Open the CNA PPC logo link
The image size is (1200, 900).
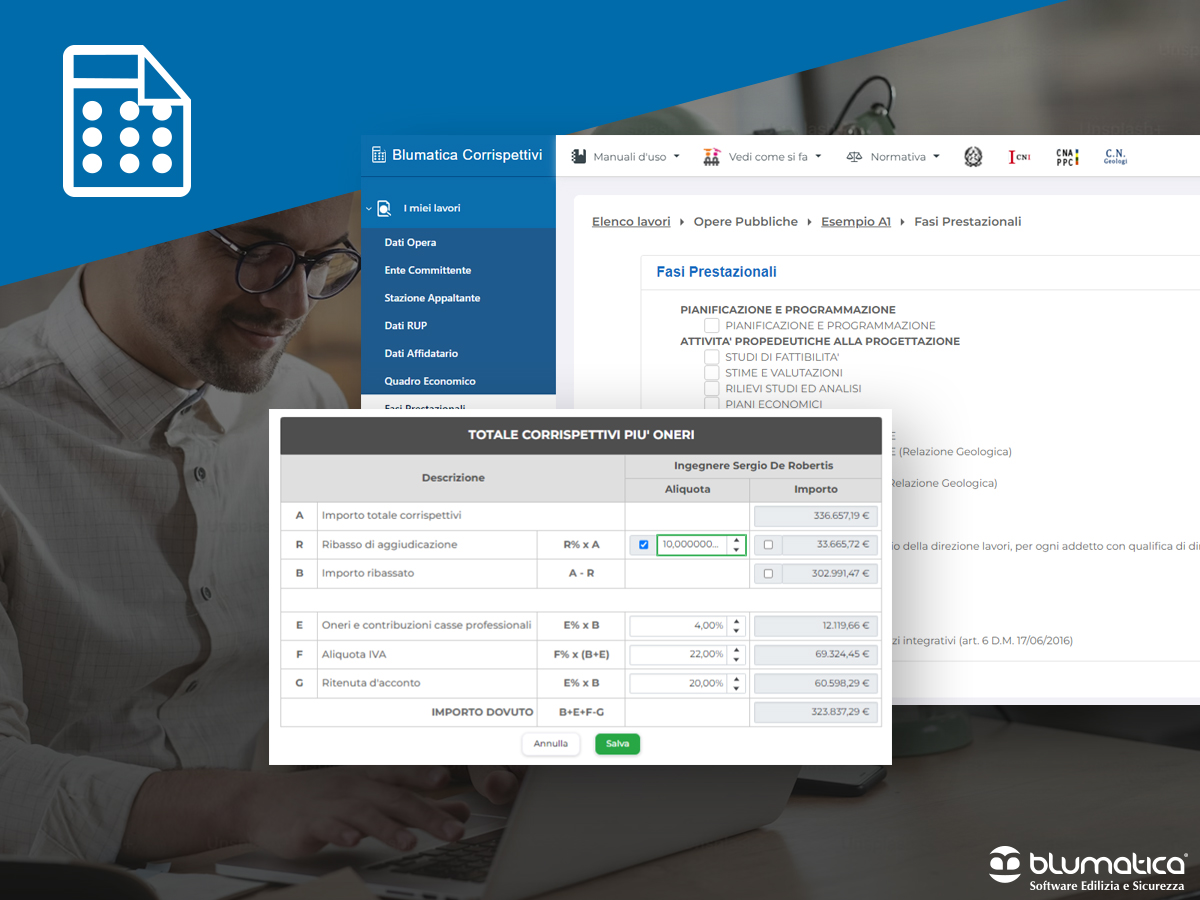[1067, 156]
